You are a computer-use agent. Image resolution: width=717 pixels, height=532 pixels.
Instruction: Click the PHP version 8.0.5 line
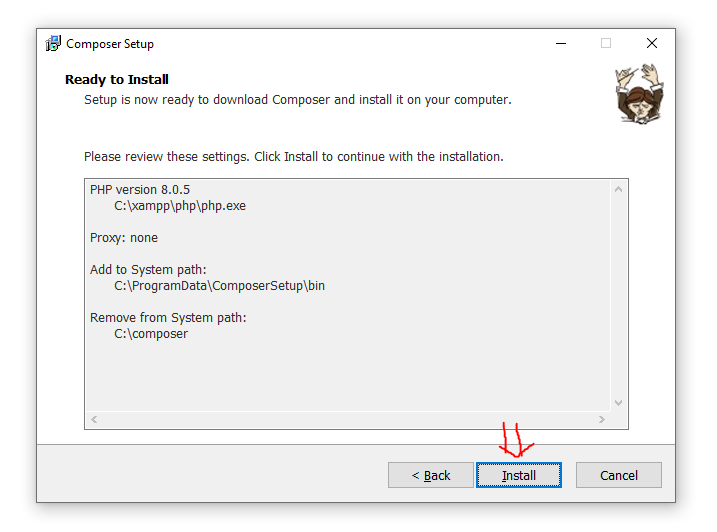pyautogui.click(x=140, y=189)
